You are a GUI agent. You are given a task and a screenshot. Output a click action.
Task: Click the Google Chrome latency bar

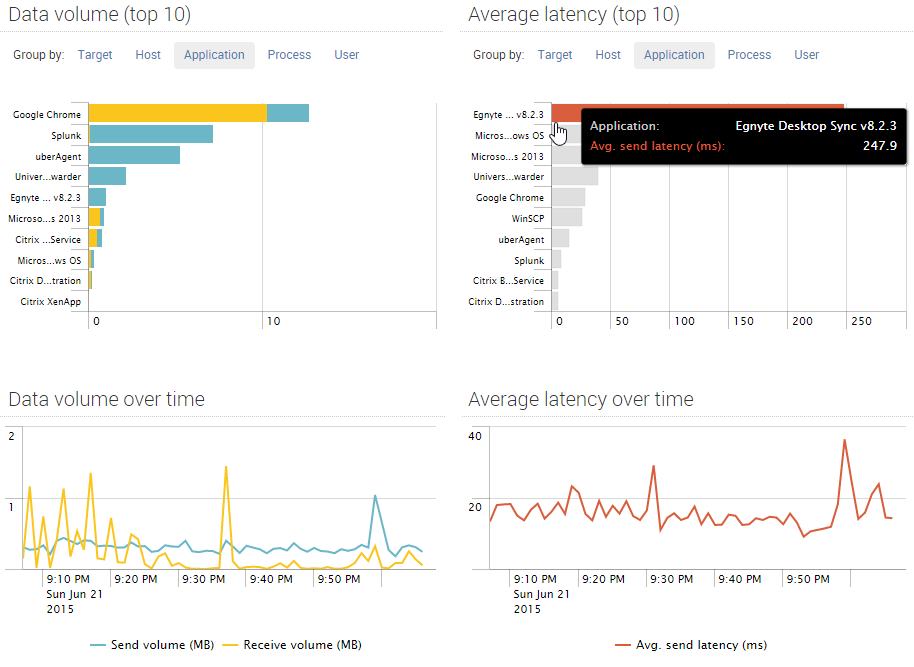tap(568, 197)
